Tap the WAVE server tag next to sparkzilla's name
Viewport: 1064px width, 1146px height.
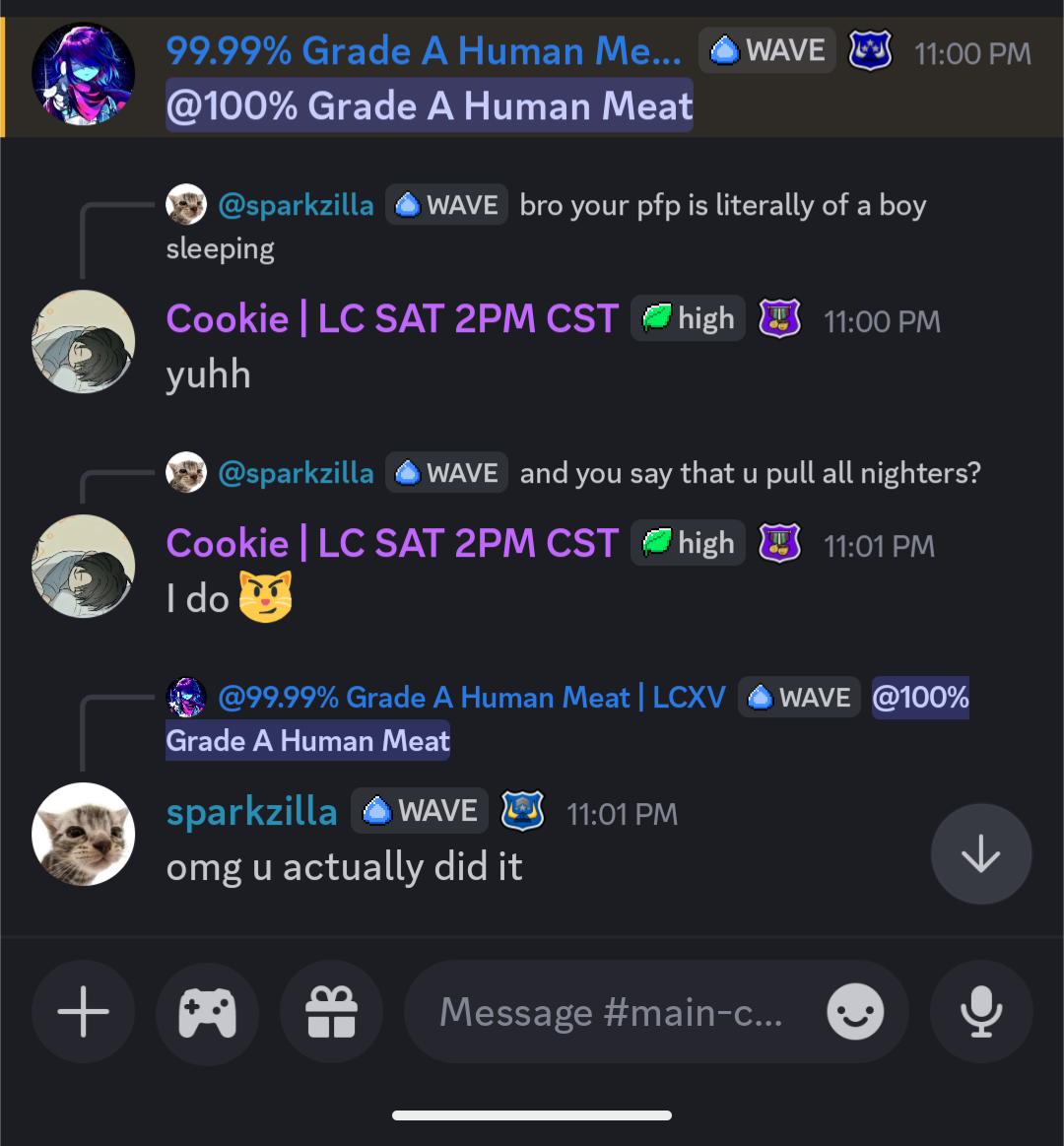(x=420, y=811)
